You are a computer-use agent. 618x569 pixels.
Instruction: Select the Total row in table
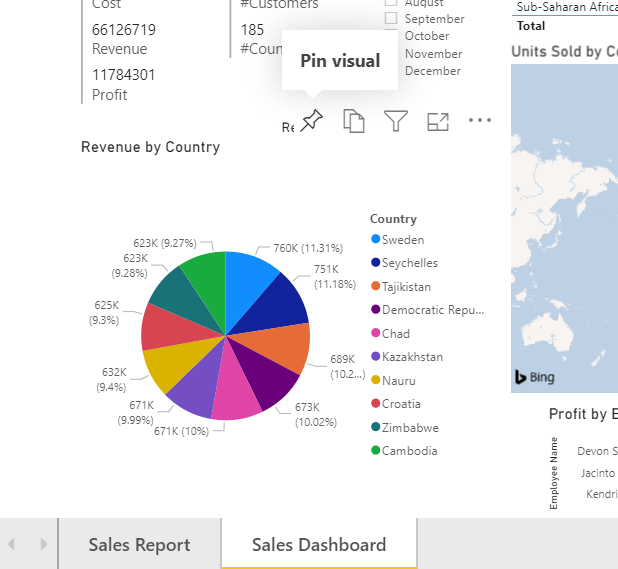pos(532,26)
